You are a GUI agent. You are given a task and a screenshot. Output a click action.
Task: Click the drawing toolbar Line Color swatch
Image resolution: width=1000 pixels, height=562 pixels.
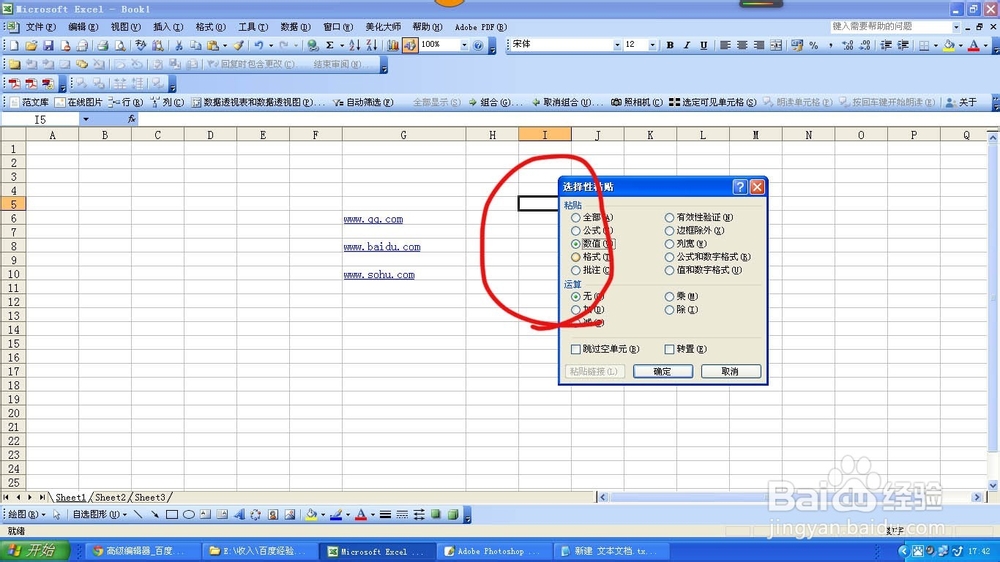[336, 515]
